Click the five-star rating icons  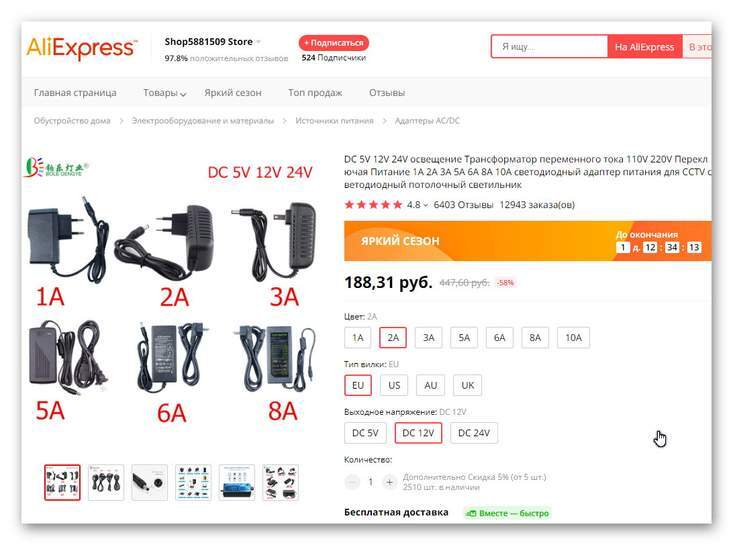373,205
